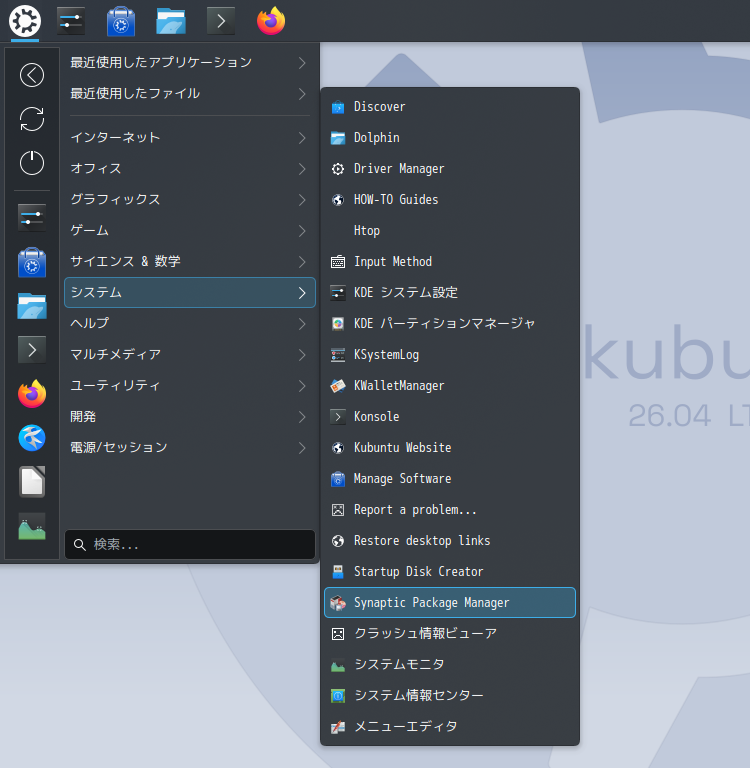Expand グラフィックス category arrow

(302, 200)
